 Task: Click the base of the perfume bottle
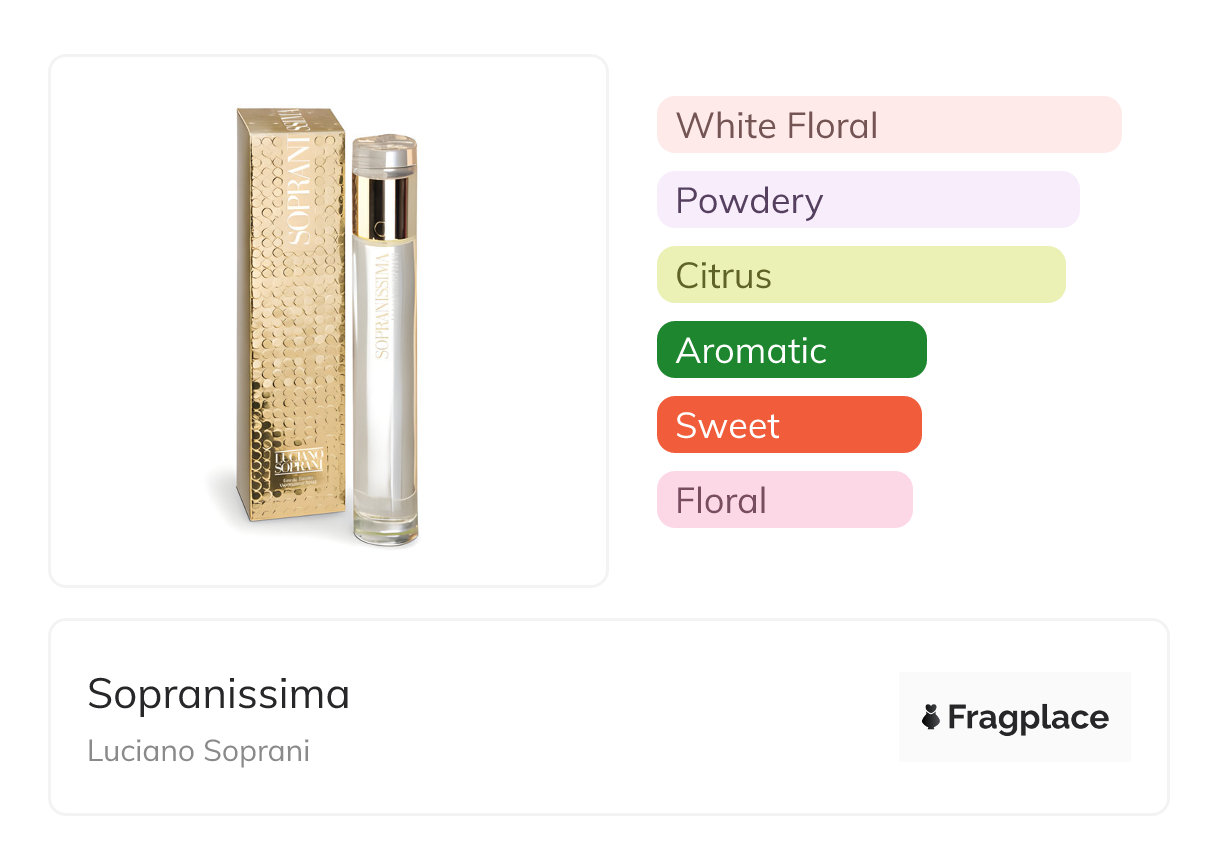pyautogui.click(x=385, y=525)
